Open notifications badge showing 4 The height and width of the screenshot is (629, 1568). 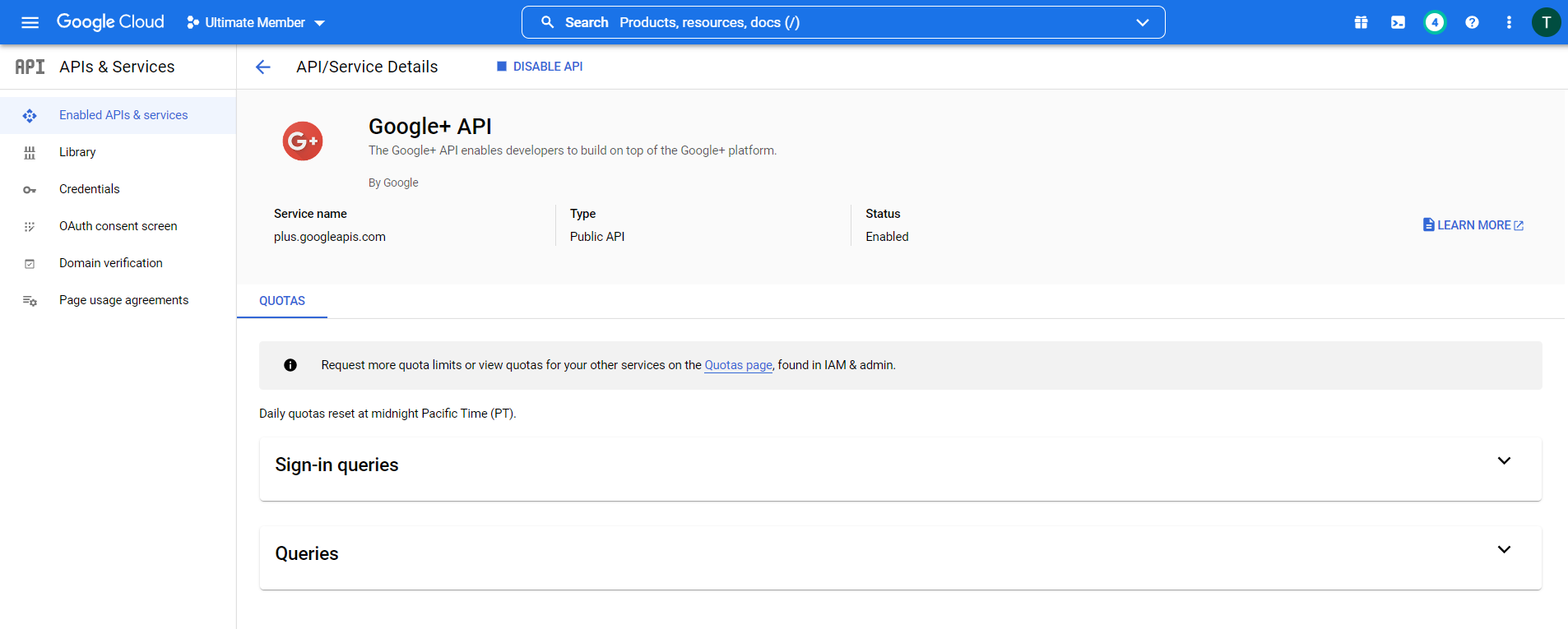coord(1436,22)
